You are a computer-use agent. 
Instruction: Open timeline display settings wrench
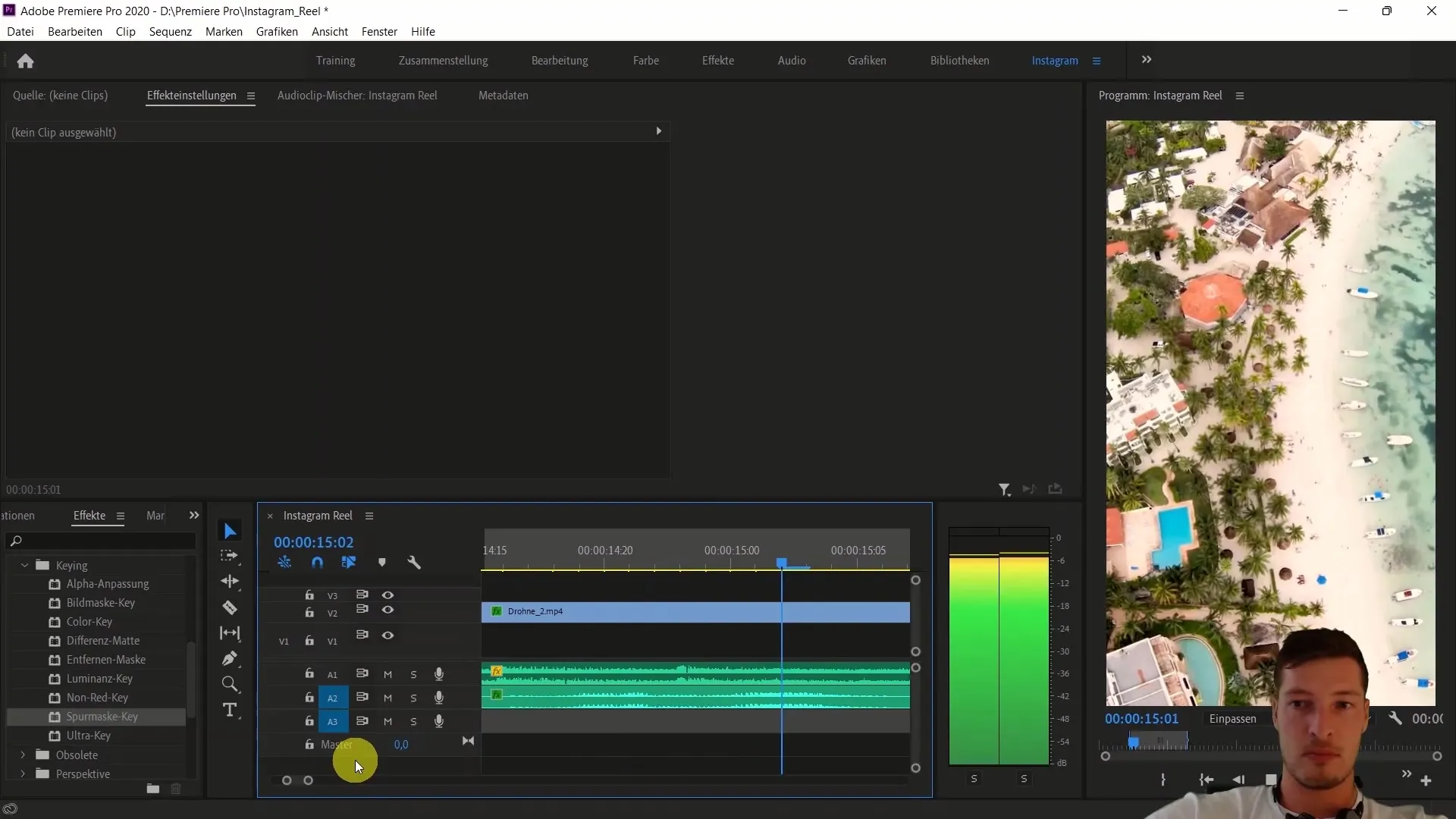click(x=414, y=563)
